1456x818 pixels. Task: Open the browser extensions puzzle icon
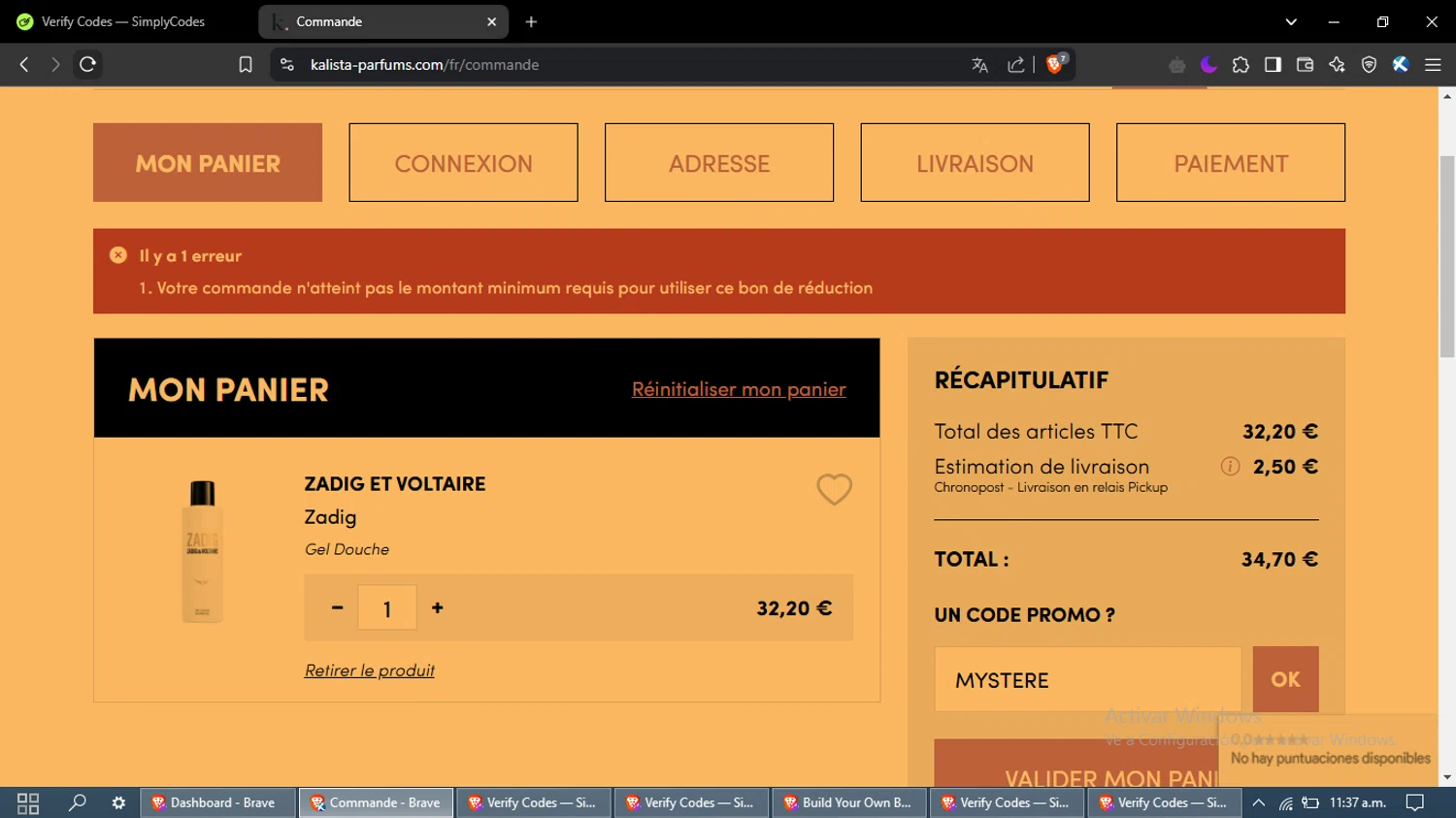click(x=1241, y=65)
